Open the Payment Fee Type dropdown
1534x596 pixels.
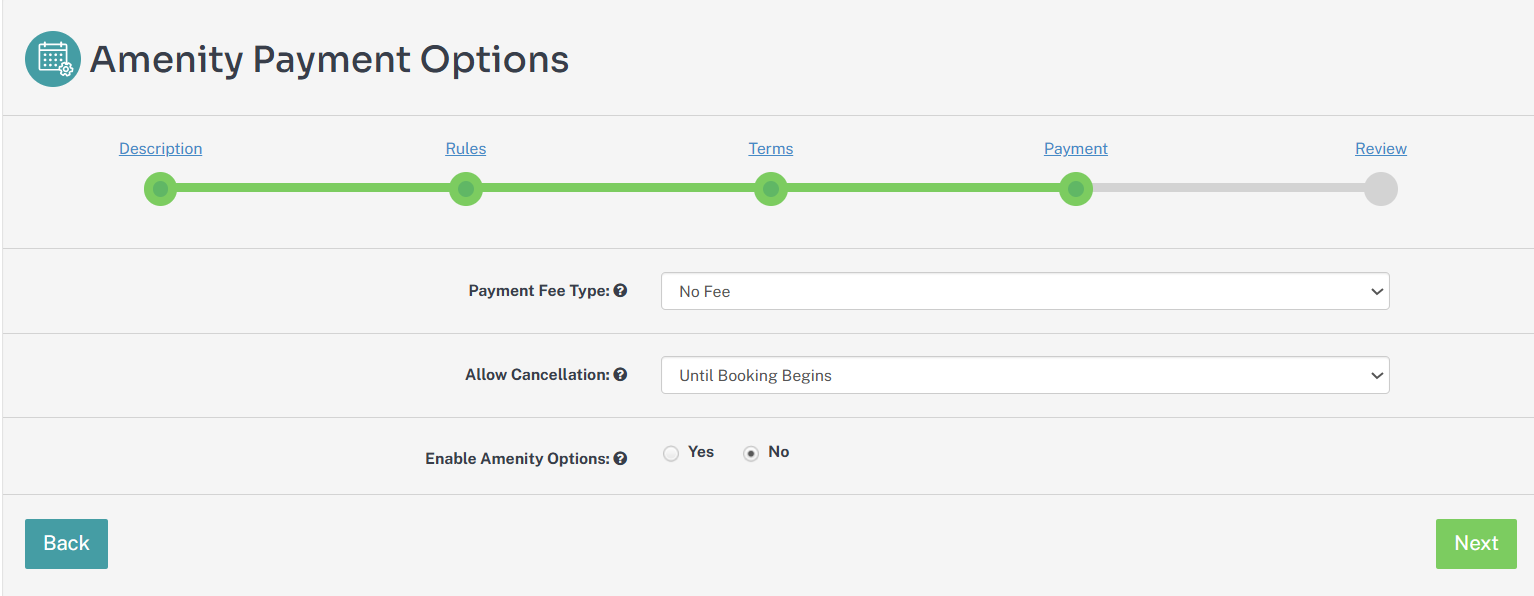1025,291
